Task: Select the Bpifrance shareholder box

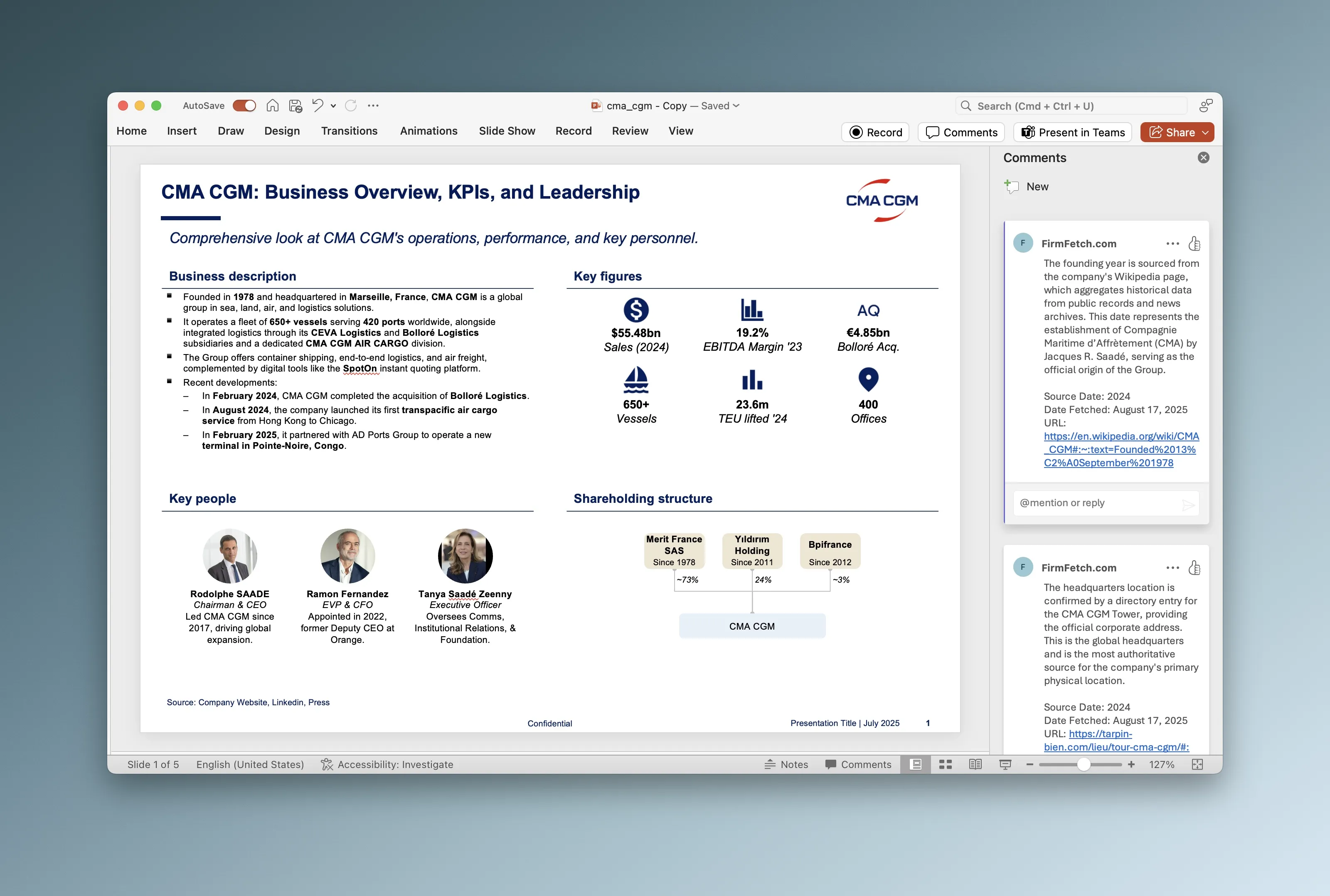Action: [x=830, y=551]
